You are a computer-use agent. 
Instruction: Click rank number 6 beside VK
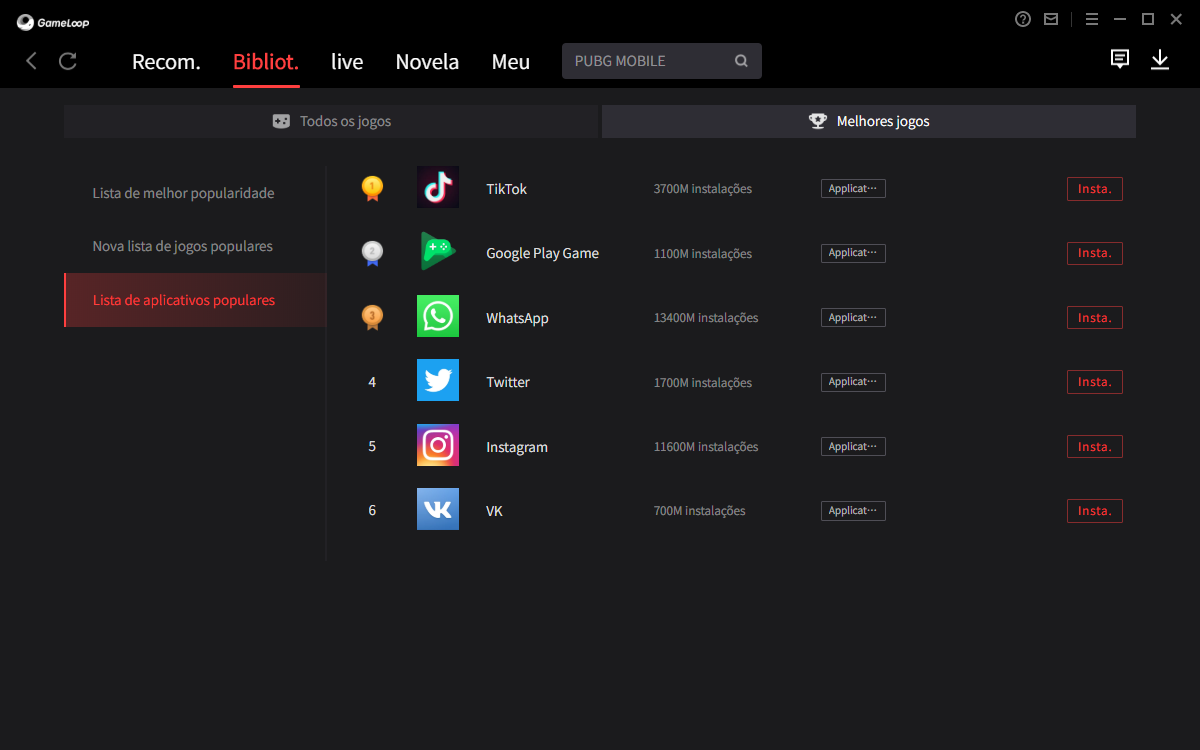click(372, 510)
